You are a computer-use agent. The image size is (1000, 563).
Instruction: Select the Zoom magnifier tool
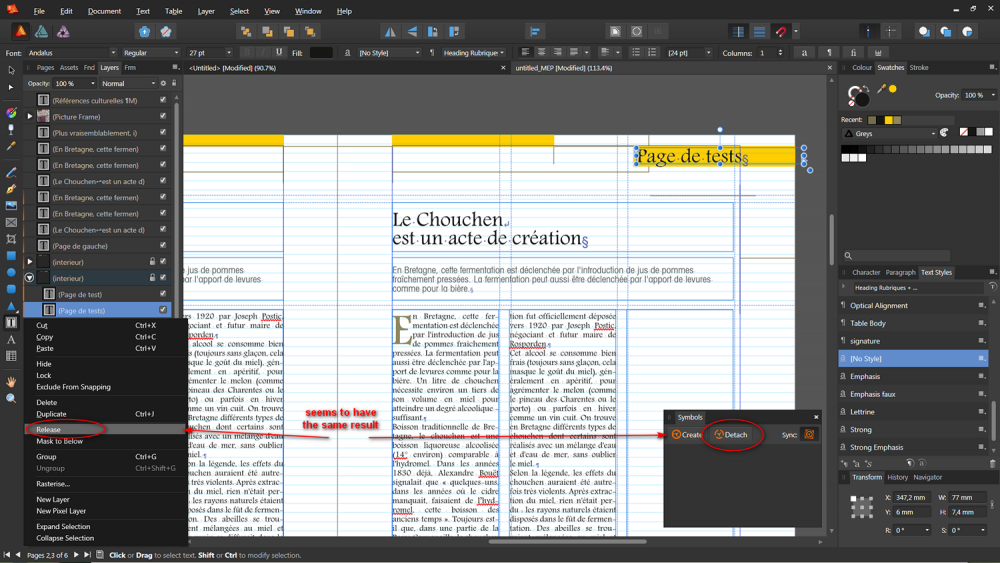12,398
